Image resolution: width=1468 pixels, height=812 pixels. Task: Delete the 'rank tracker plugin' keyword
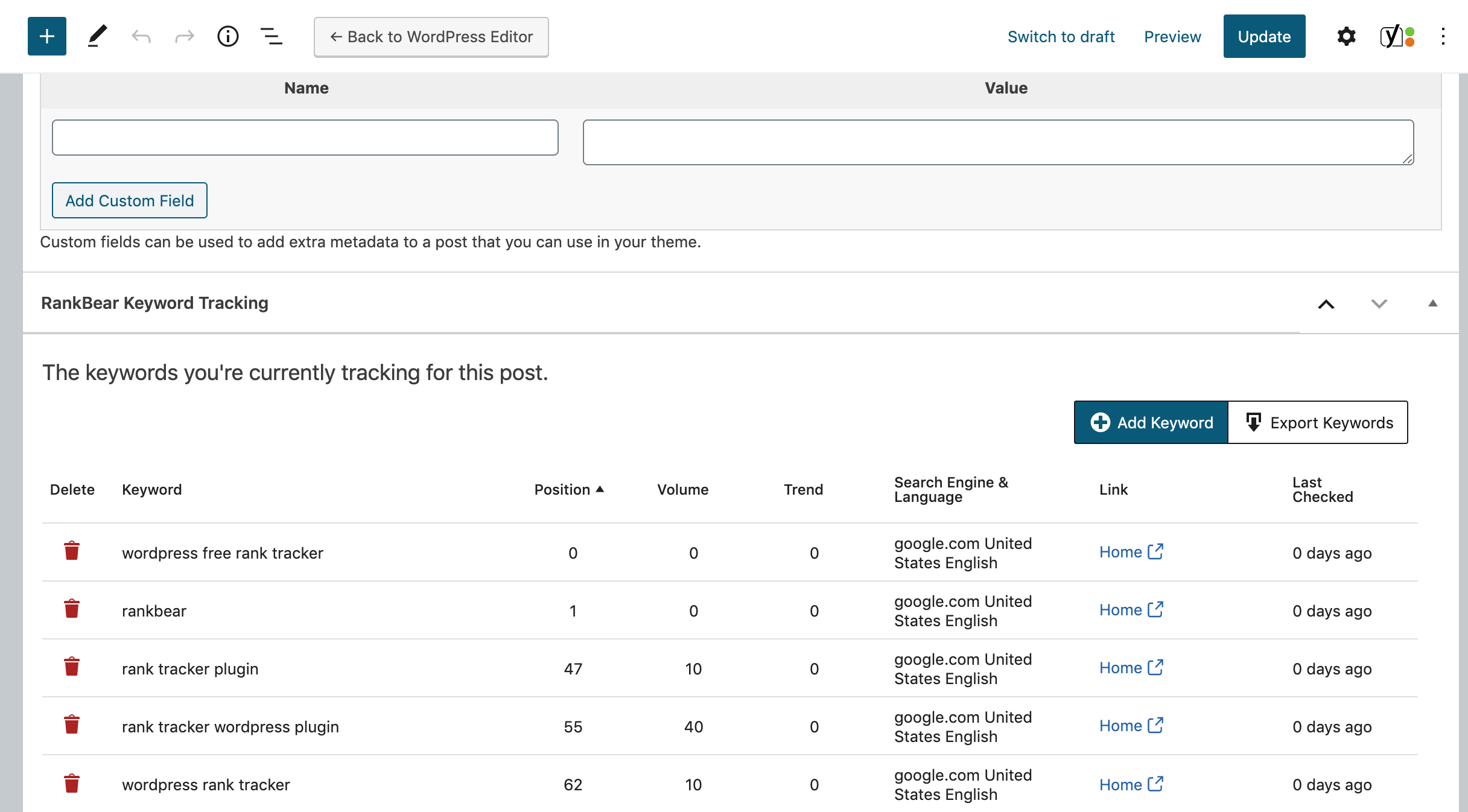click(72, 667)
